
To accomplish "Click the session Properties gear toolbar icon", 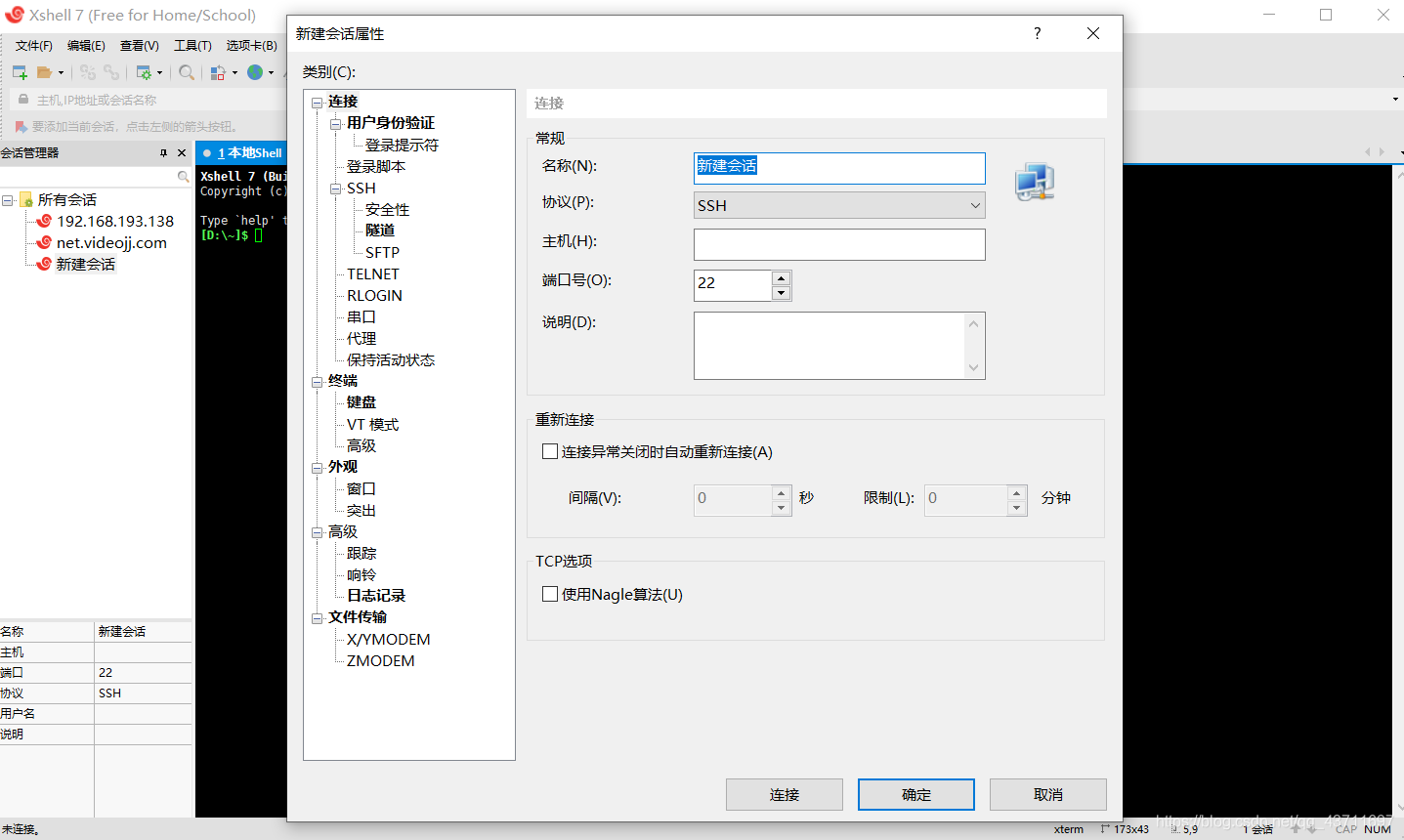I will point(144,72).
